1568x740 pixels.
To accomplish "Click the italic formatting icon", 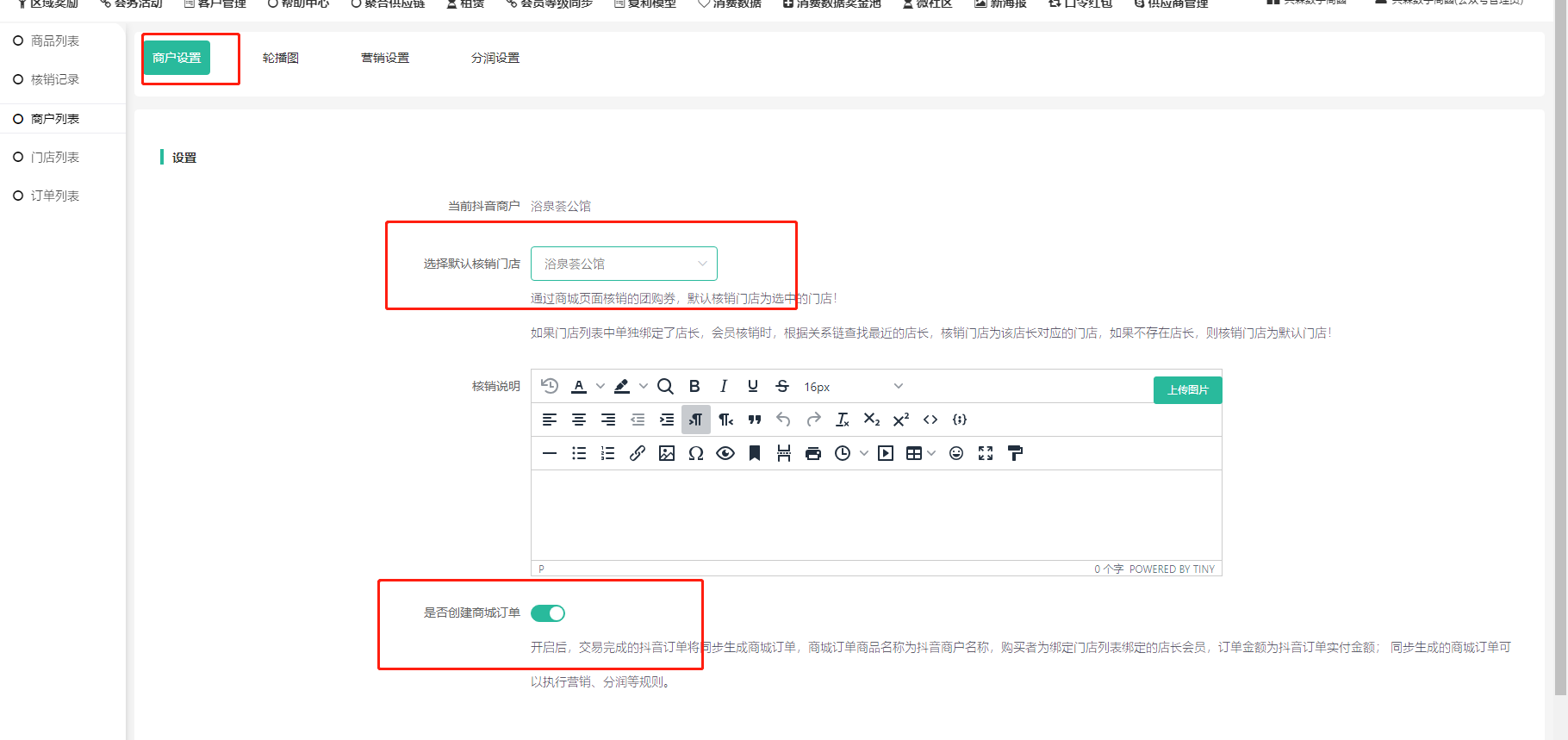I will (x=724, y=387).
